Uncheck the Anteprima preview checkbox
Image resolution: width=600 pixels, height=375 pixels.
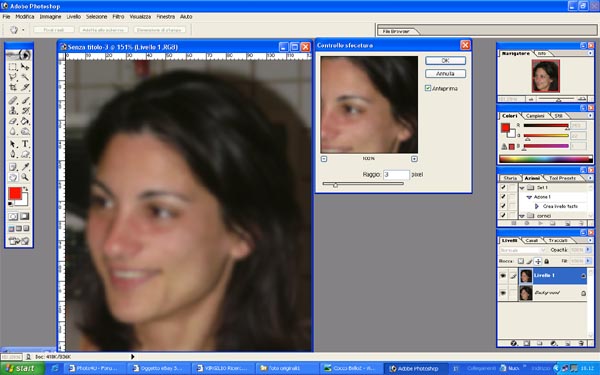(428, 88)
